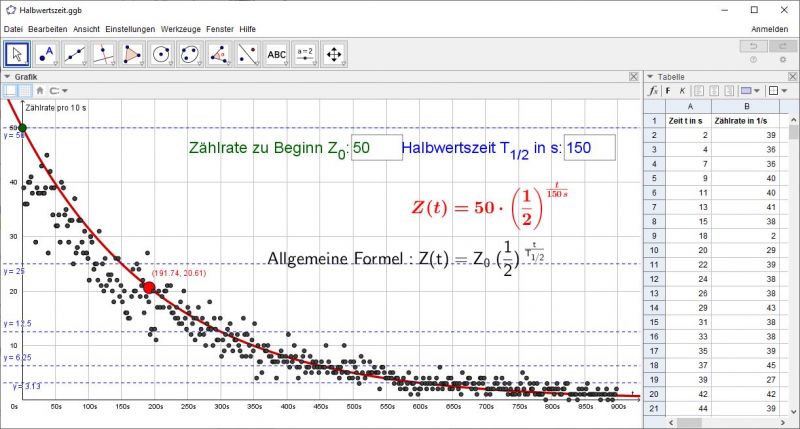
Task: Click the Tabelle horizontal scroll left arrow
Action: [x=670, y=422]
